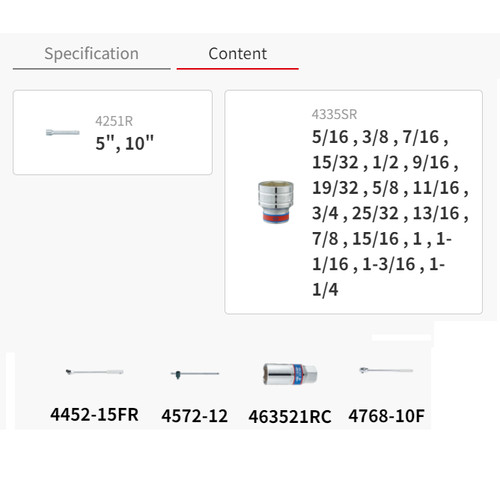Switch to the Specification tab

(x=92, y=54)
